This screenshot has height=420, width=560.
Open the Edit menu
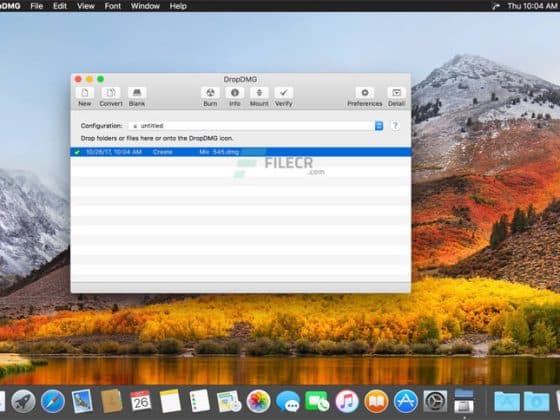coord(60,6)
